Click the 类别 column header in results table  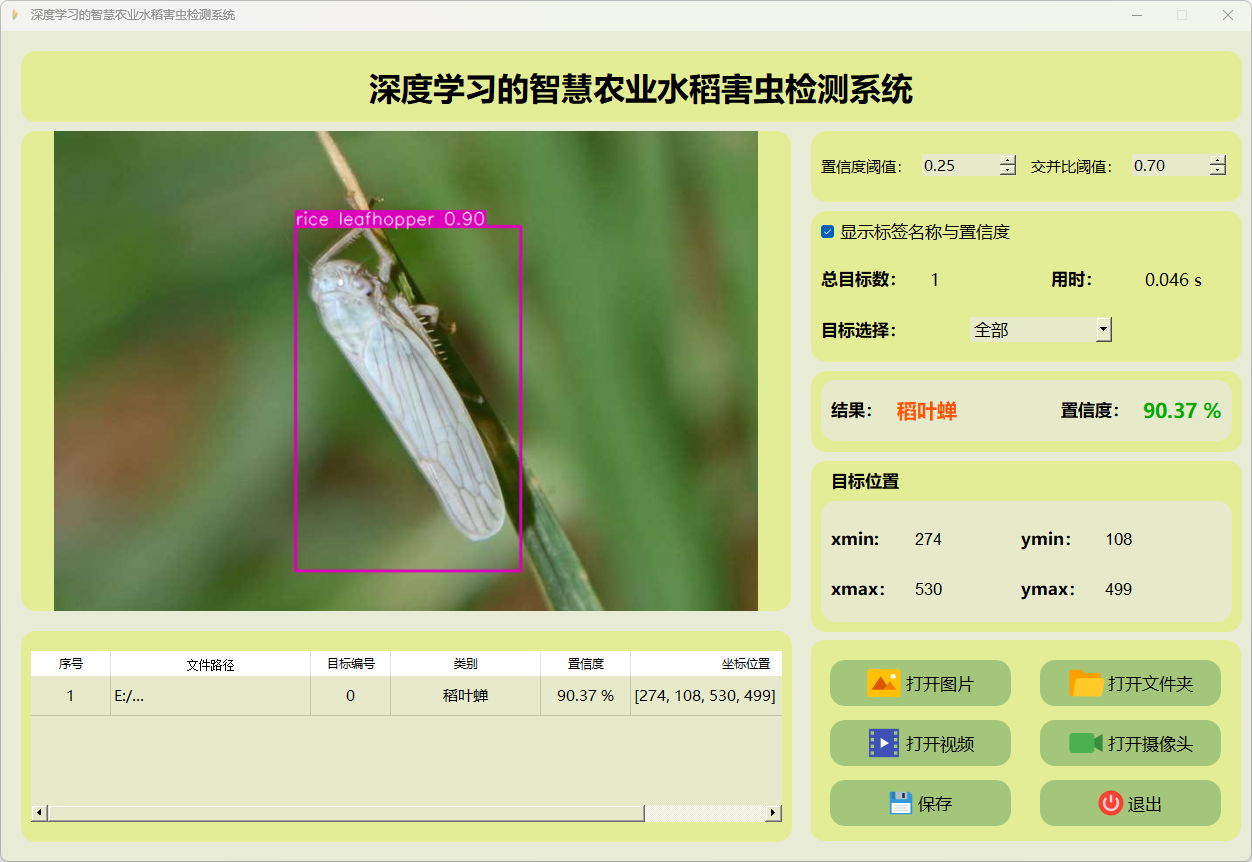(465, 664)
